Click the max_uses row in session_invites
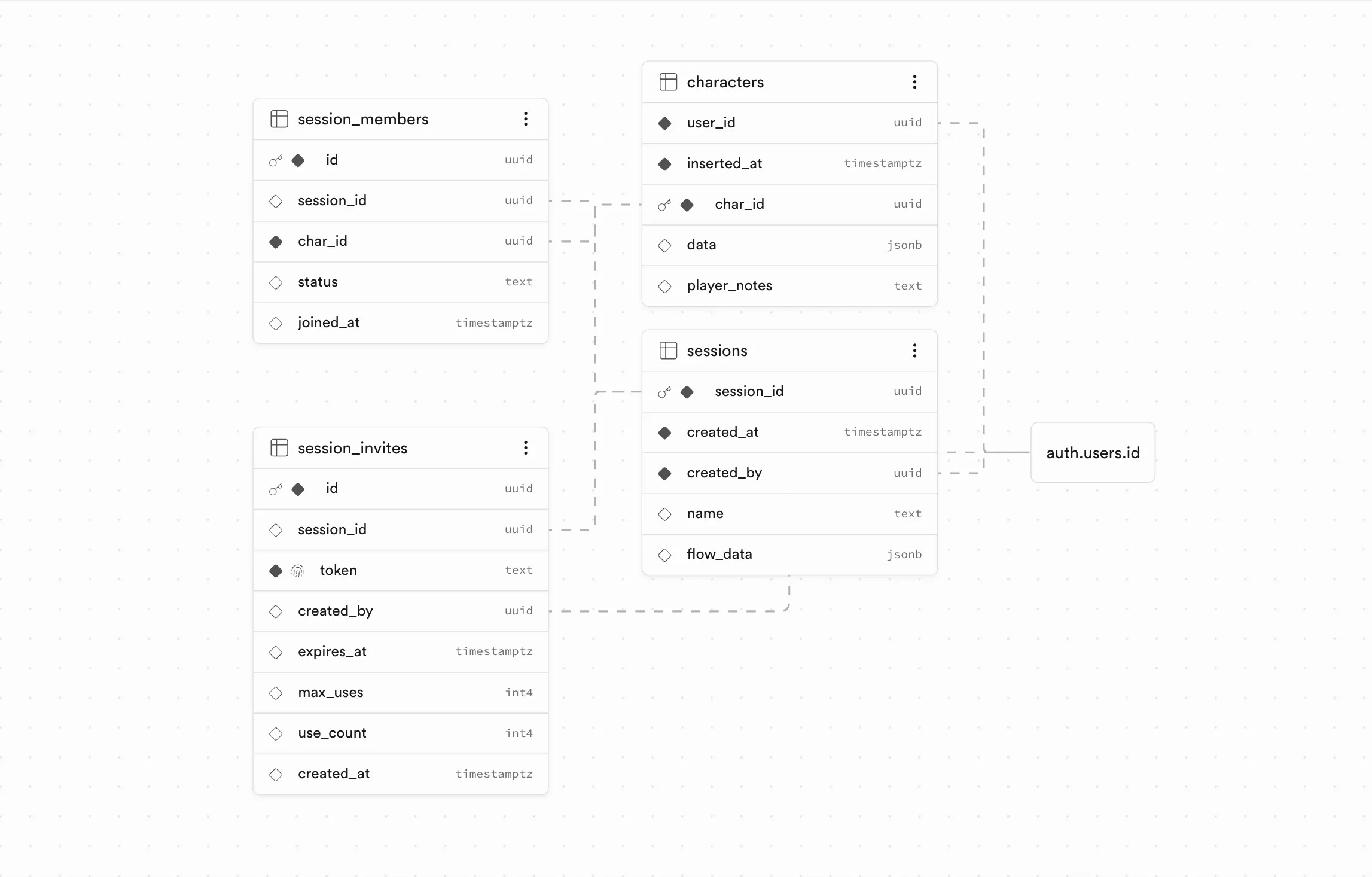 coord(330,692)
